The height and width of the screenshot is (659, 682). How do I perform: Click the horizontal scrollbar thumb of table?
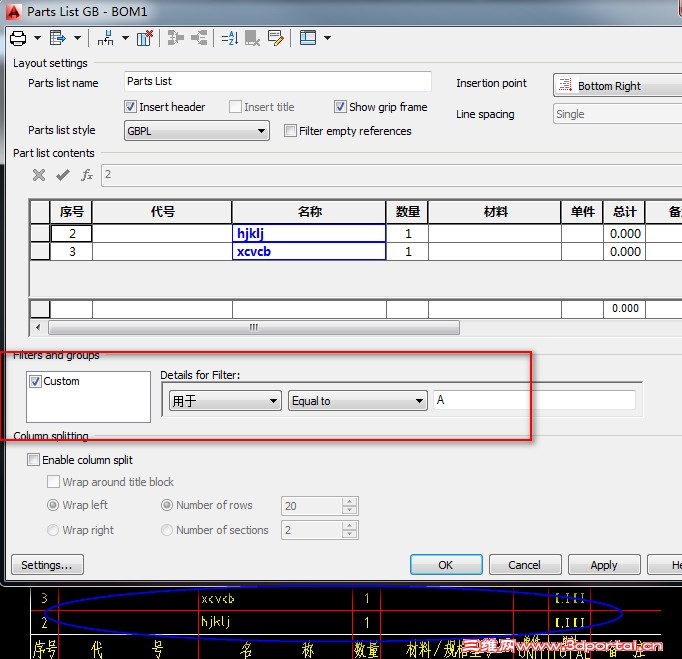[254, 327]
